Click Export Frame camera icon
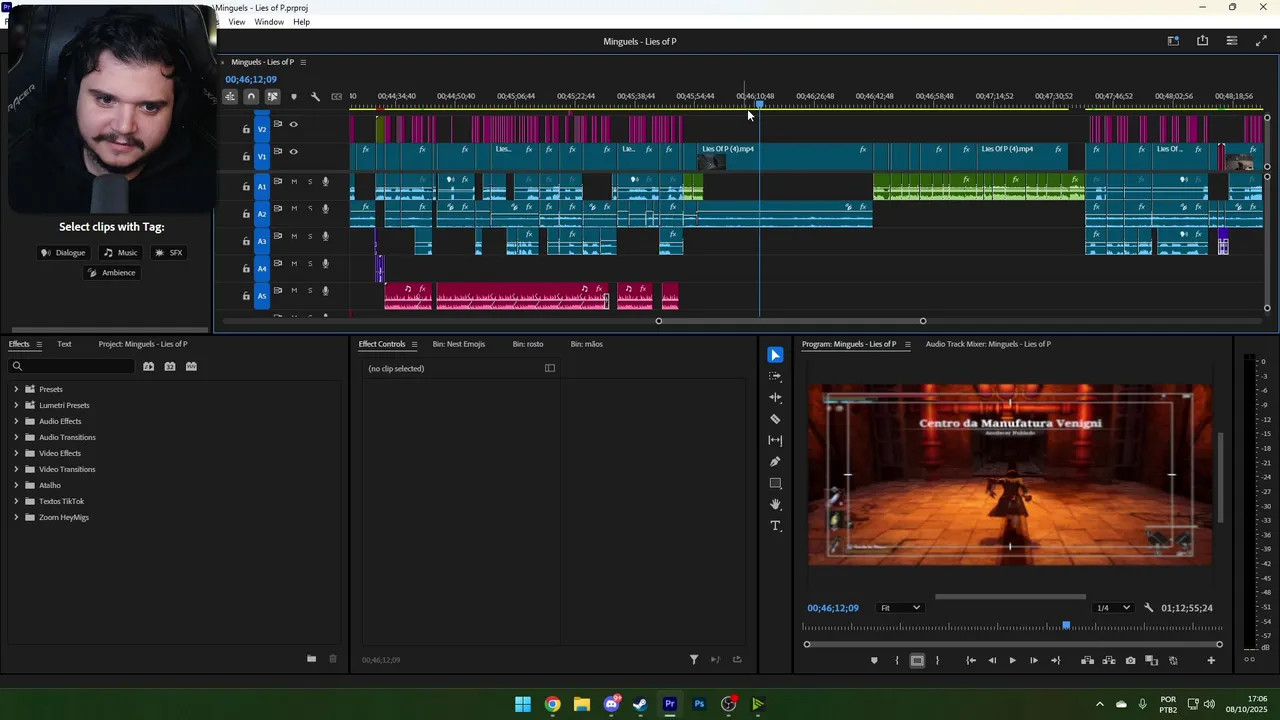 click(1130, 661)
